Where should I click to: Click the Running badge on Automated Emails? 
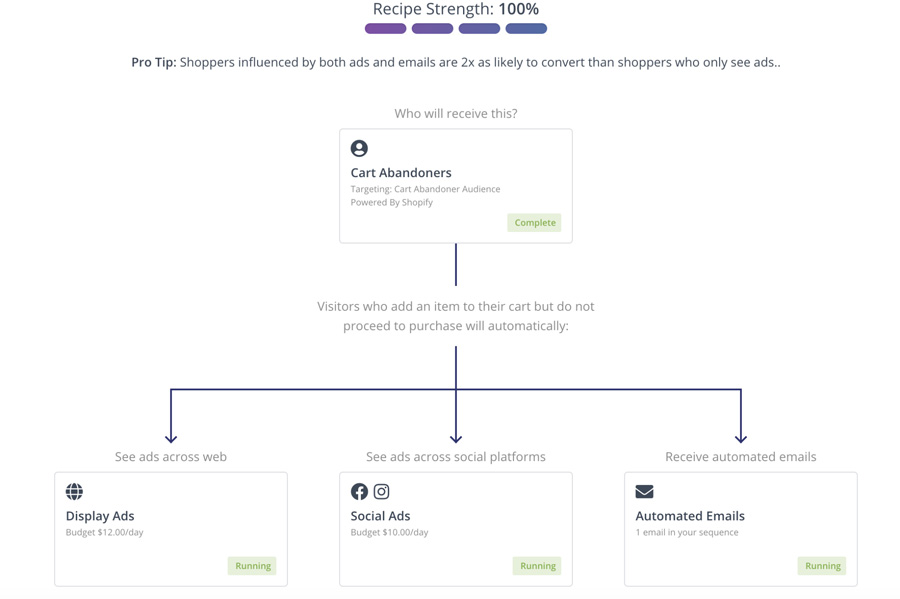(x=822, y=566)
